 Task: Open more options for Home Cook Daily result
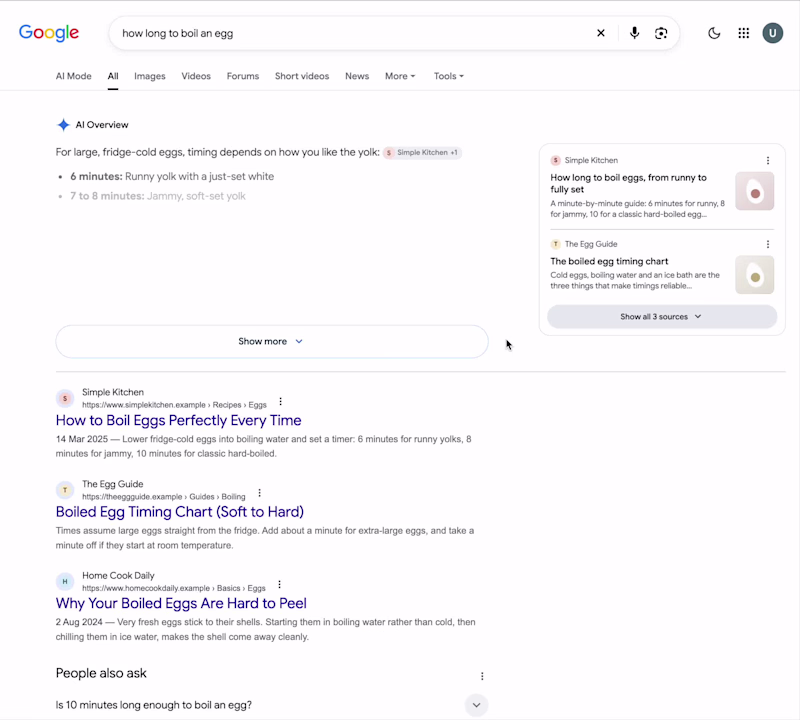point(279,584)
